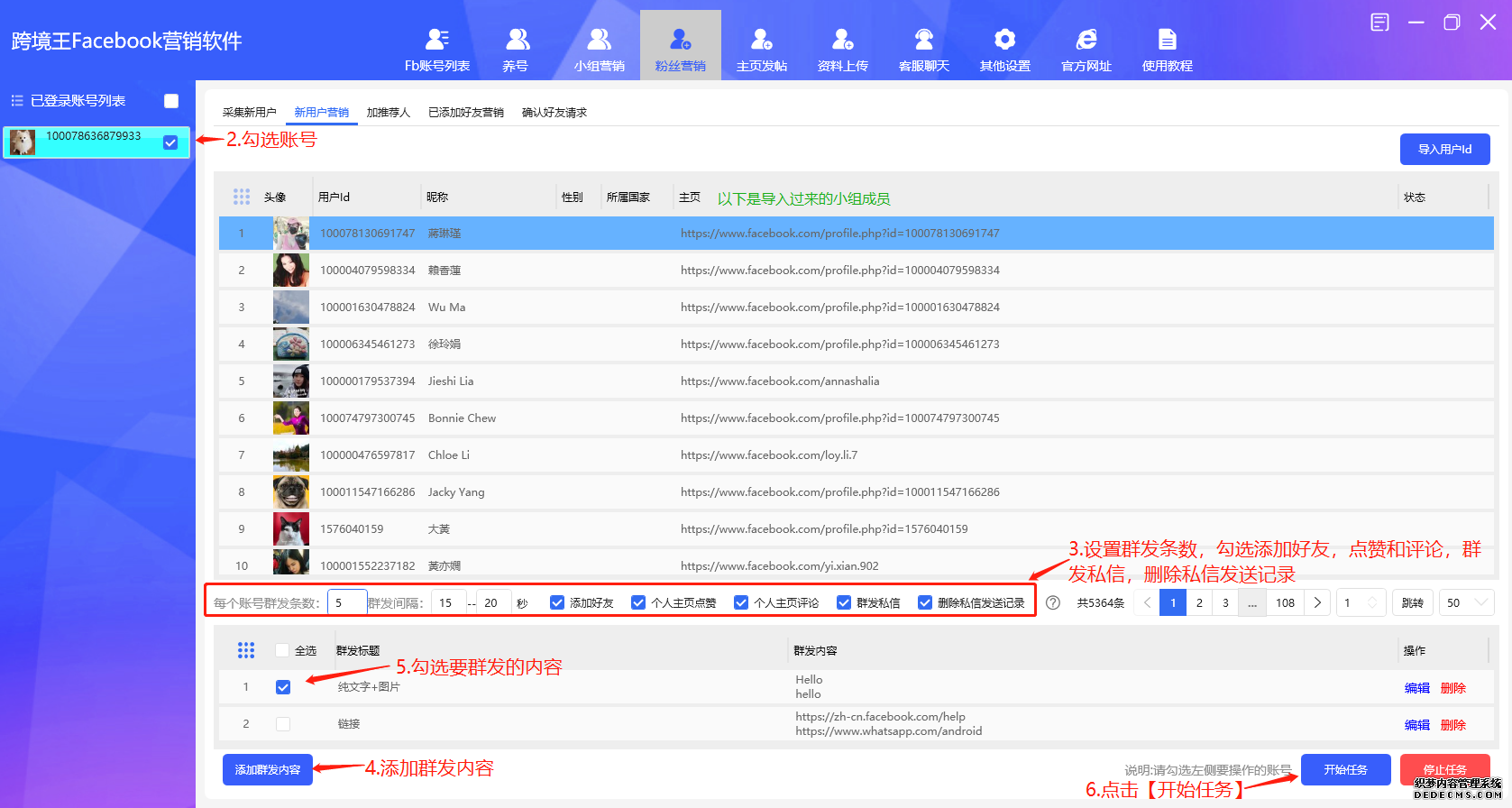The image size is (1512, 808).
Task: Switch to the 采集新用户 tab
Action: click(x=250, y=113)
